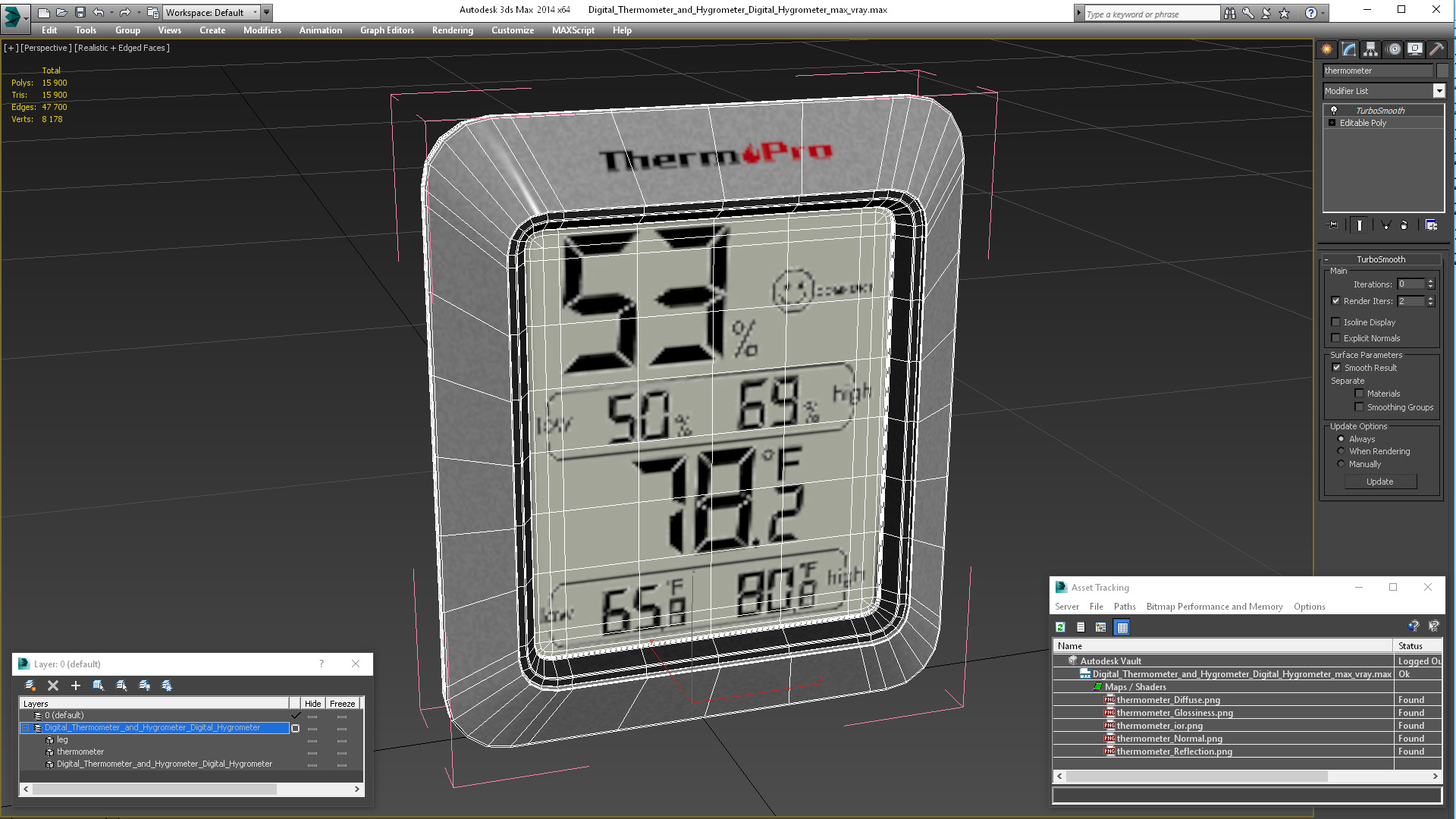Open the Rendering menu
The height and width of the screenshot is (819, 1456).
pos(453,30)
